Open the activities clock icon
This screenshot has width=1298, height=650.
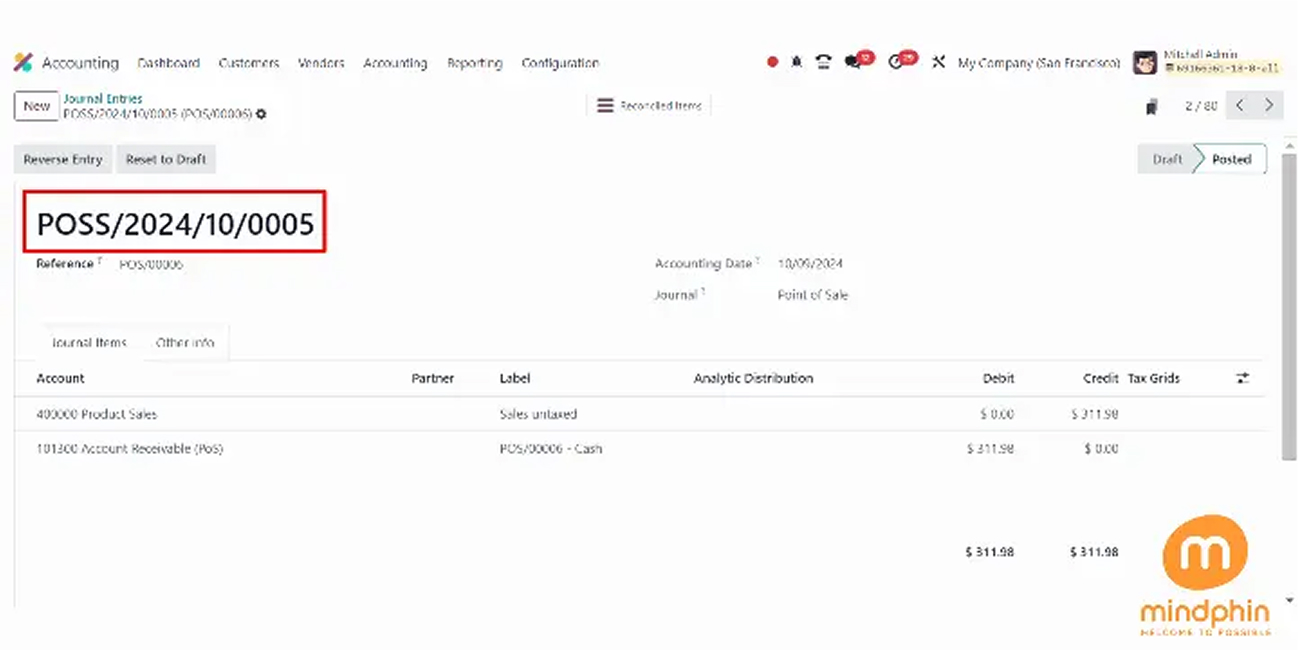click(x=897, y=62)
